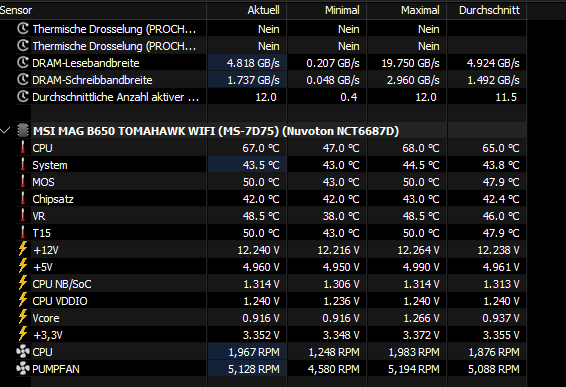Click the average Chipsatz temperature 42.4 °C
Screen dimensions: 566x387
point(501,199)
